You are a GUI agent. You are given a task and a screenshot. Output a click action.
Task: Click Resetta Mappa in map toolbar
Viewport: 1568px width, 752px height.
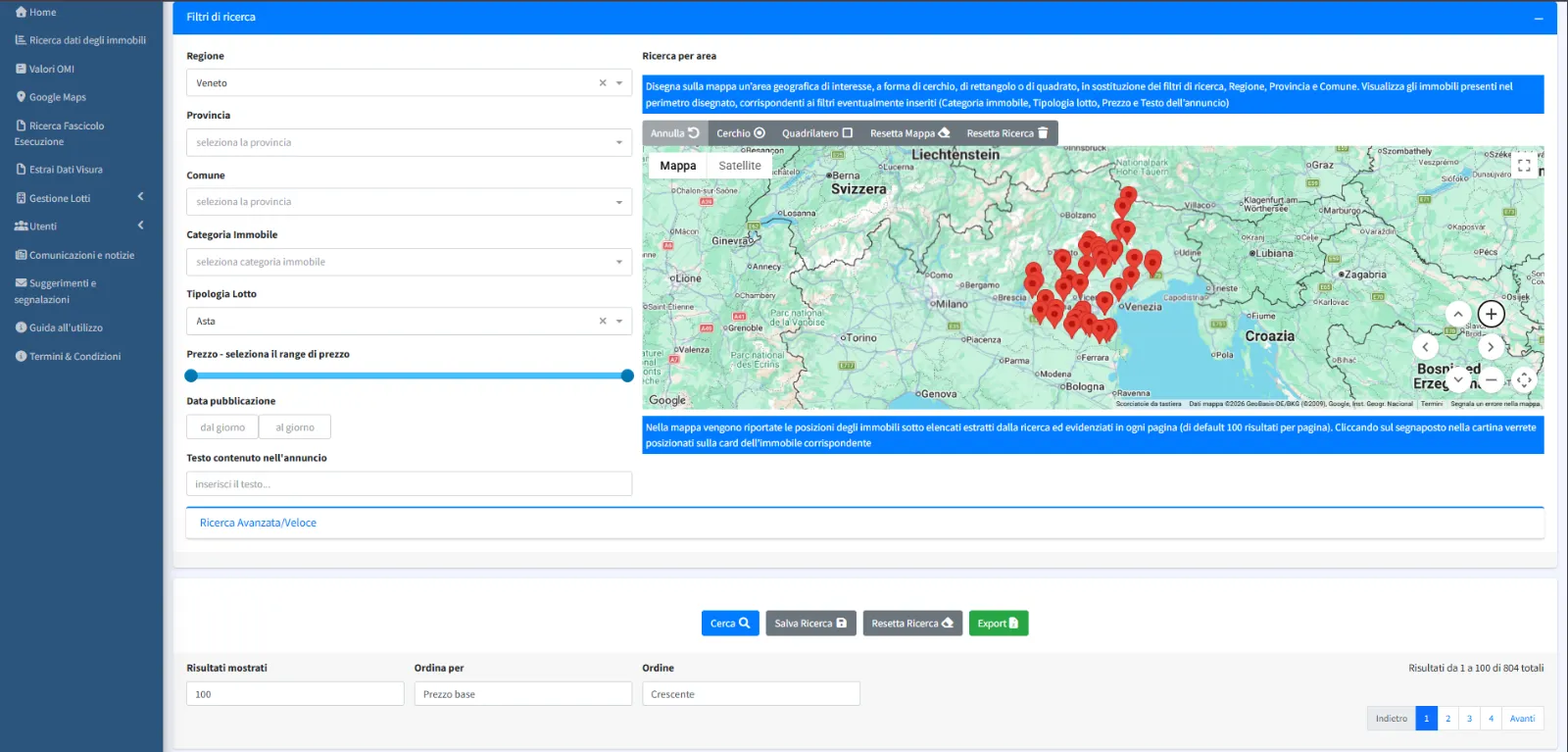pyautogui.click(x=909, y=133)
